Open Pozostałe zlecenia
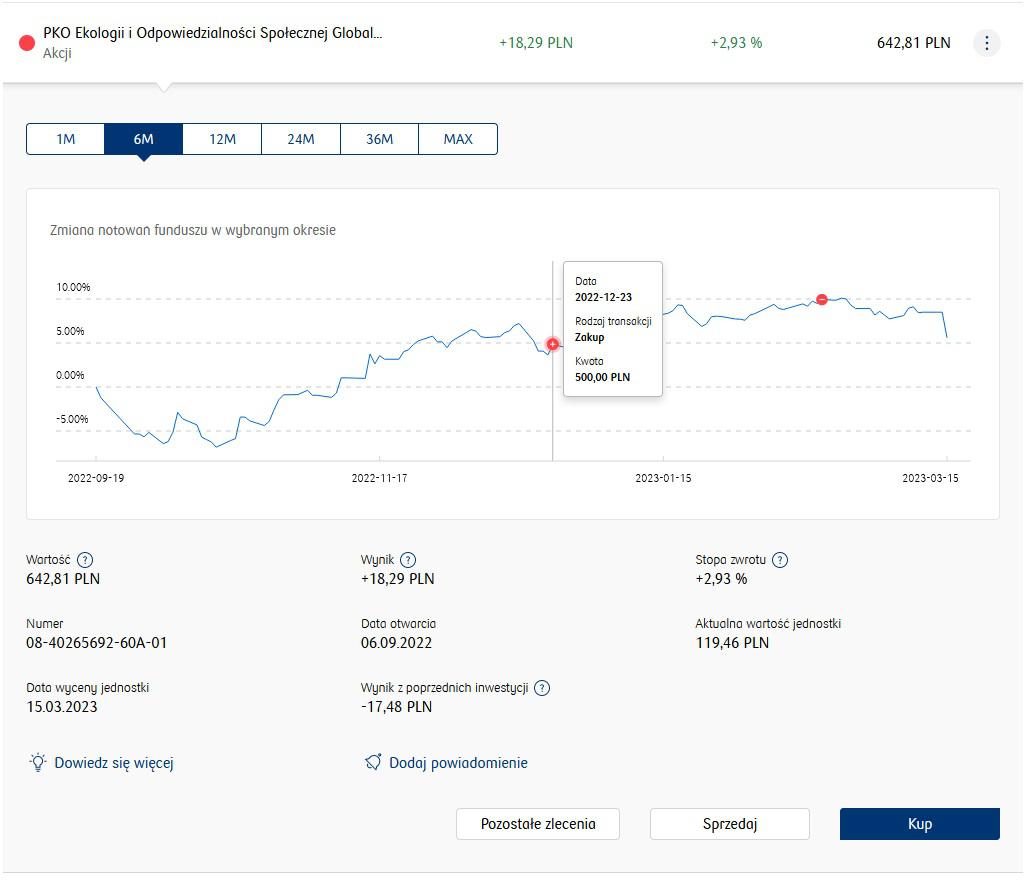This screenshot has height=885, width=1027. (x=538, y=824)
